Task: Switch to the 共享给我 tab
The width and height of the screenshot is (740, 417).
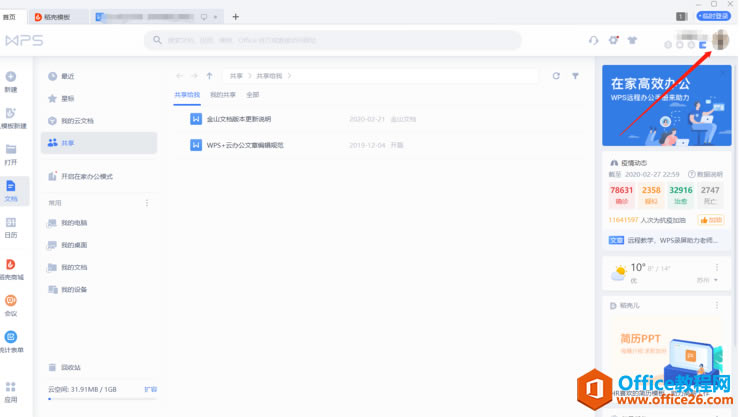Action: click(x=187, y=95)
